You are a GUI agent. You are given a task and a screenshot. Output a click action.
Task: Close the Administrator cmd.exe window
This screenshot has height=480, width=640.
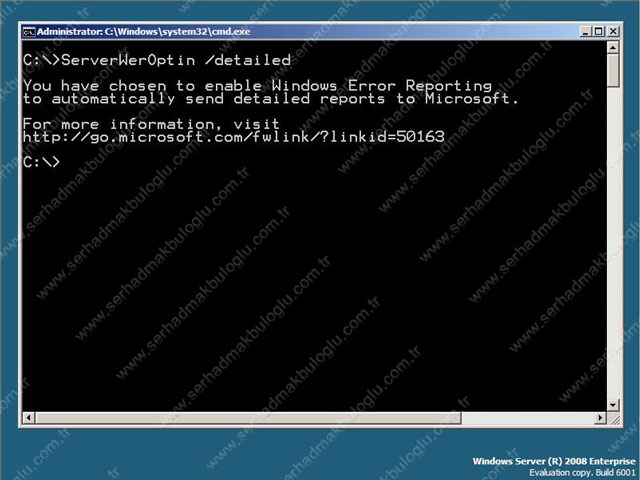point(613,31)
